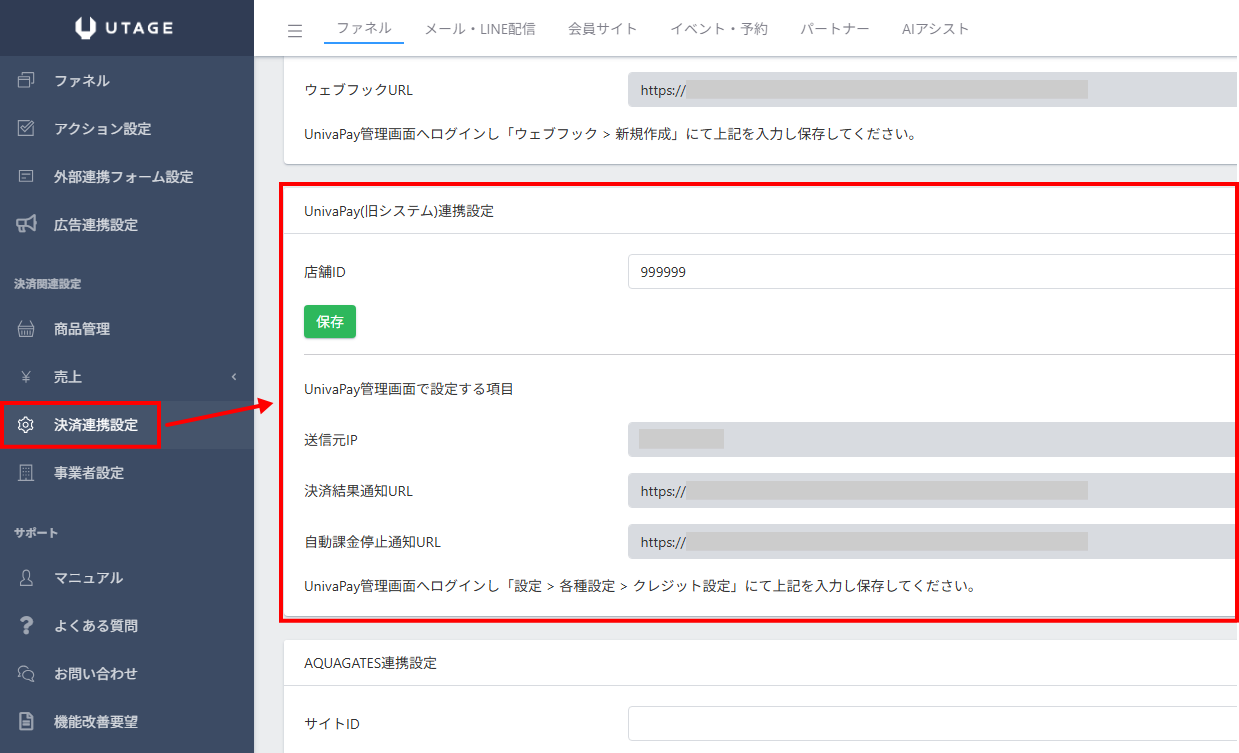Switch to the メール・LINE配信 tab
The image size is (1239, 753).
tap(479, 29)
